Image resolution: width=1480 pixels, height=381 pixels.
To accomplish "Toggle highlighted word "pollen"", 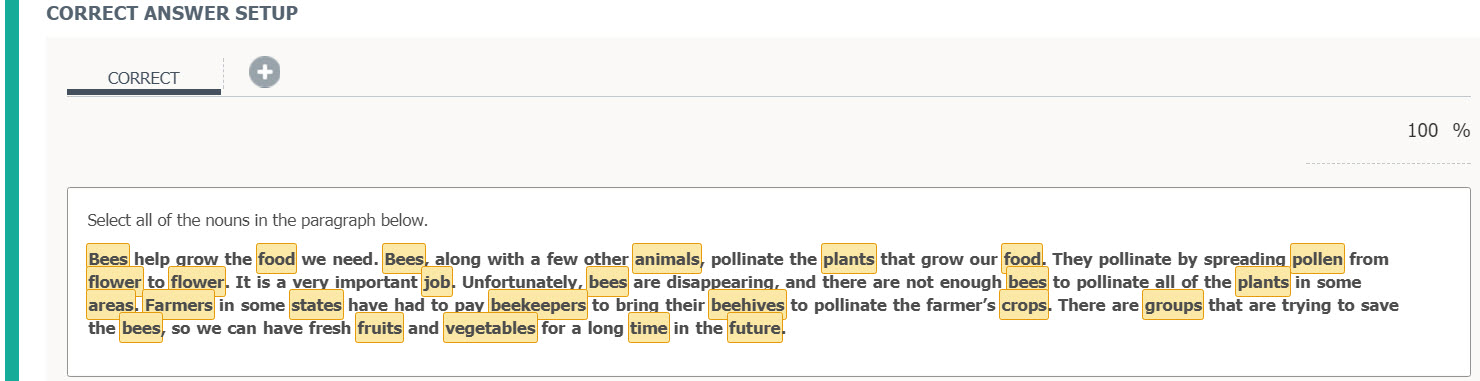I will 1317,259.
